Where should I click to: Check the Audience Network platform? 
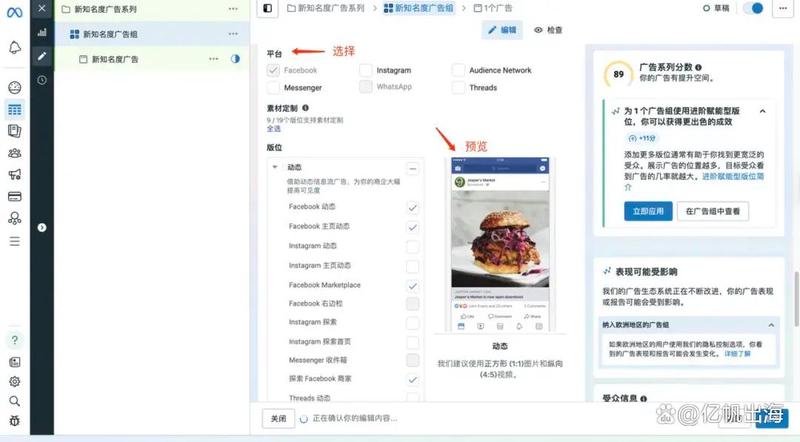click(458, 70)
